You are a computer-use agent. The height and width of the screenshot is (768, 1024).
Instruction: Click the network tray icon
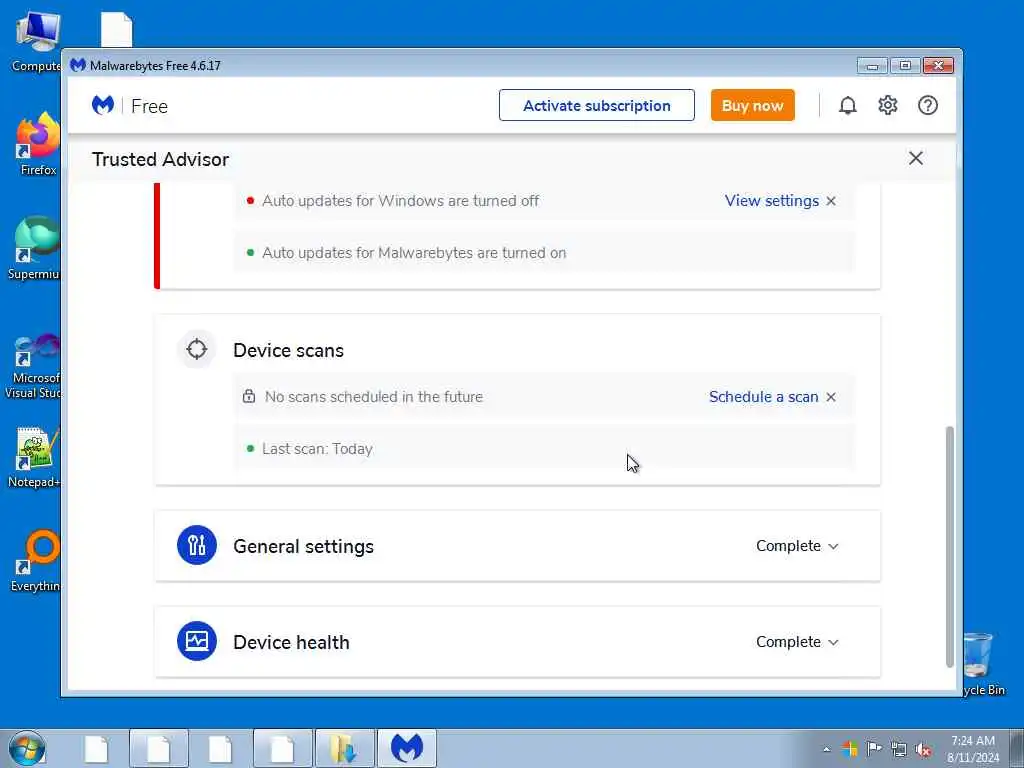(x=899, y=749)
